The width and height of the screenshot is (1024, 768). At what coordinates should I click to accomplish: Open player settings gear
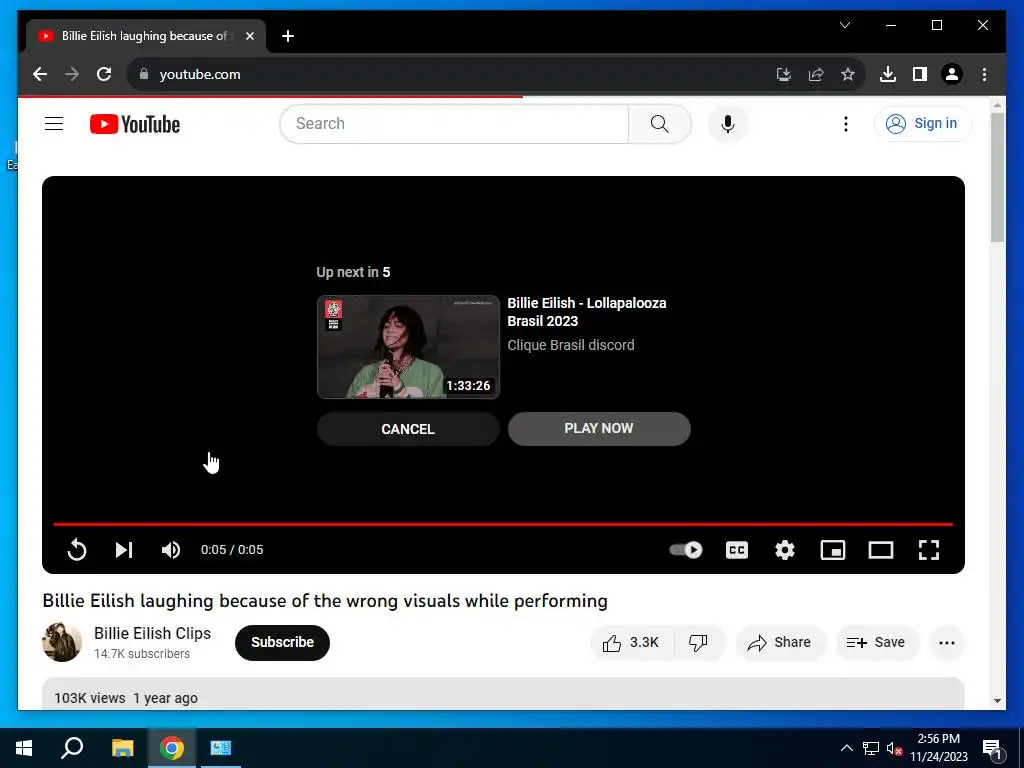pos(784,549)
